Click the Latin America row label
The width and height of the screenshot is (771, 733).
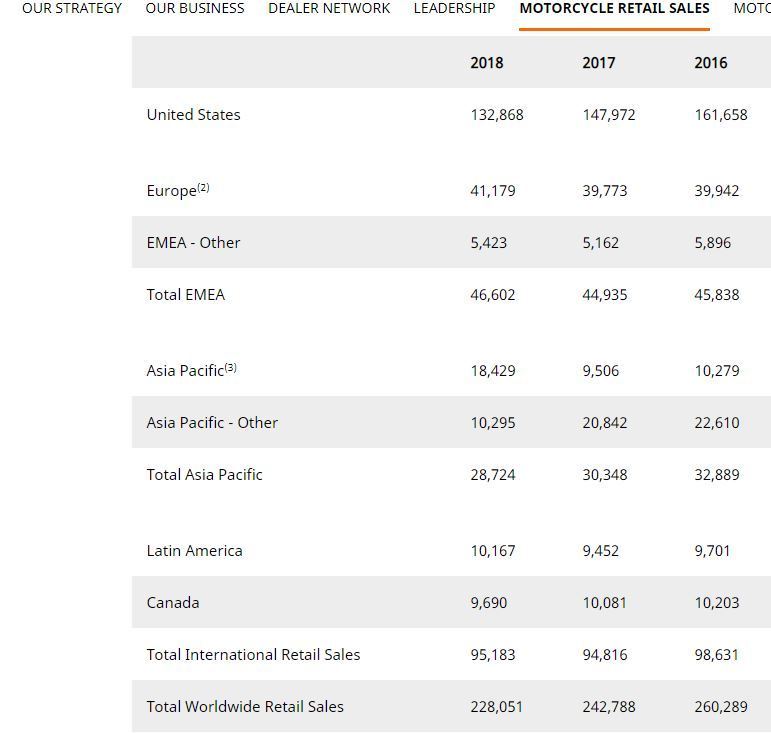click(x=194, y=551)
